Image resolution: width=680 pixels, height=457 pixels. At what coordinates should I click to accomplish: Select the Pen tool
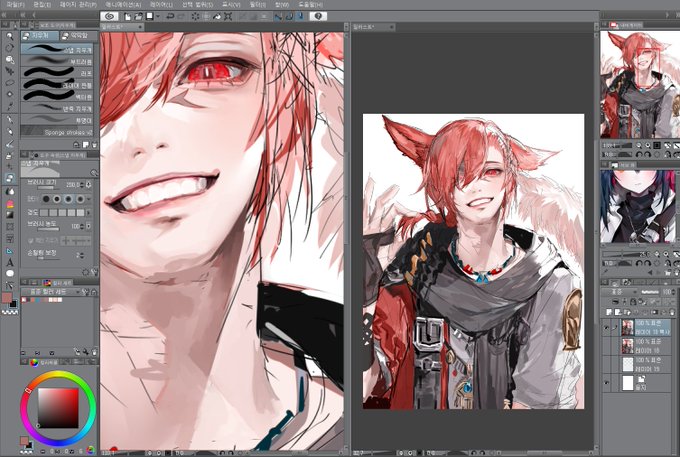coord(9,119)
